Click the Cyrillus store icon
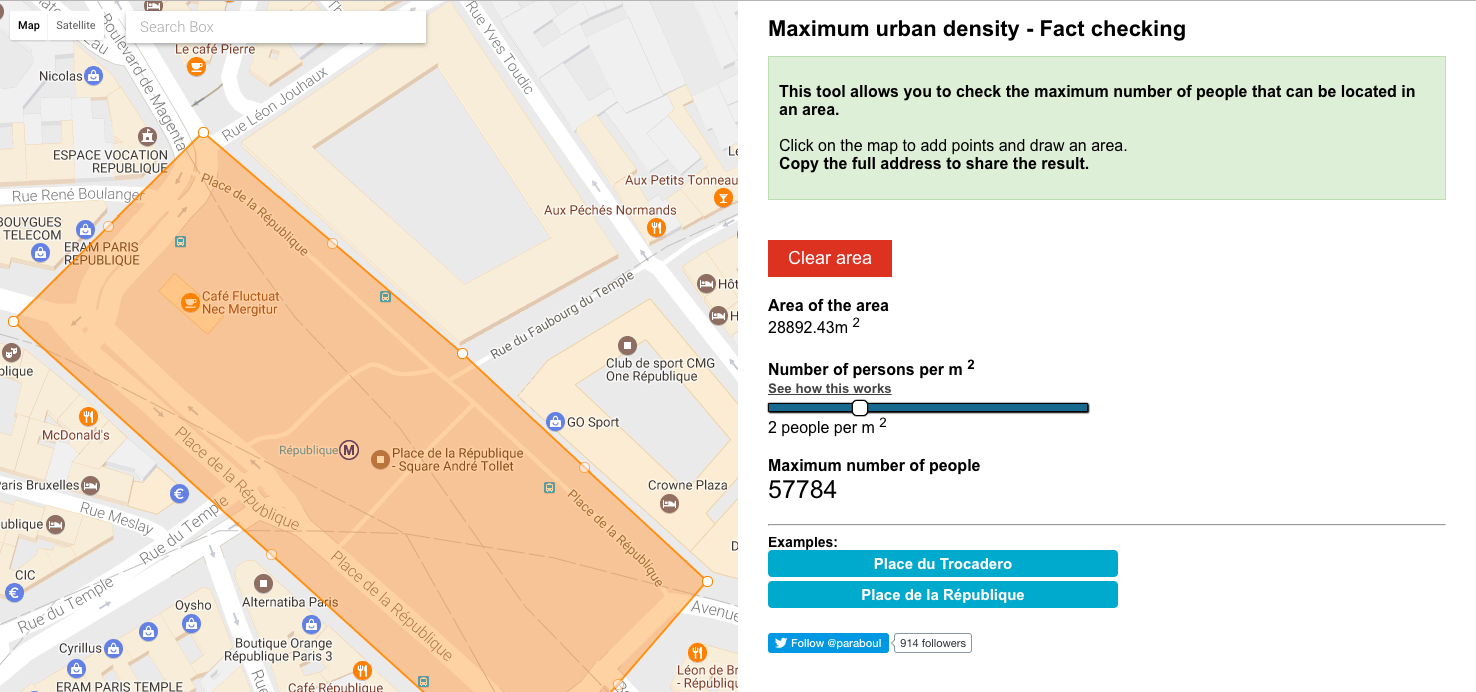 111,647
